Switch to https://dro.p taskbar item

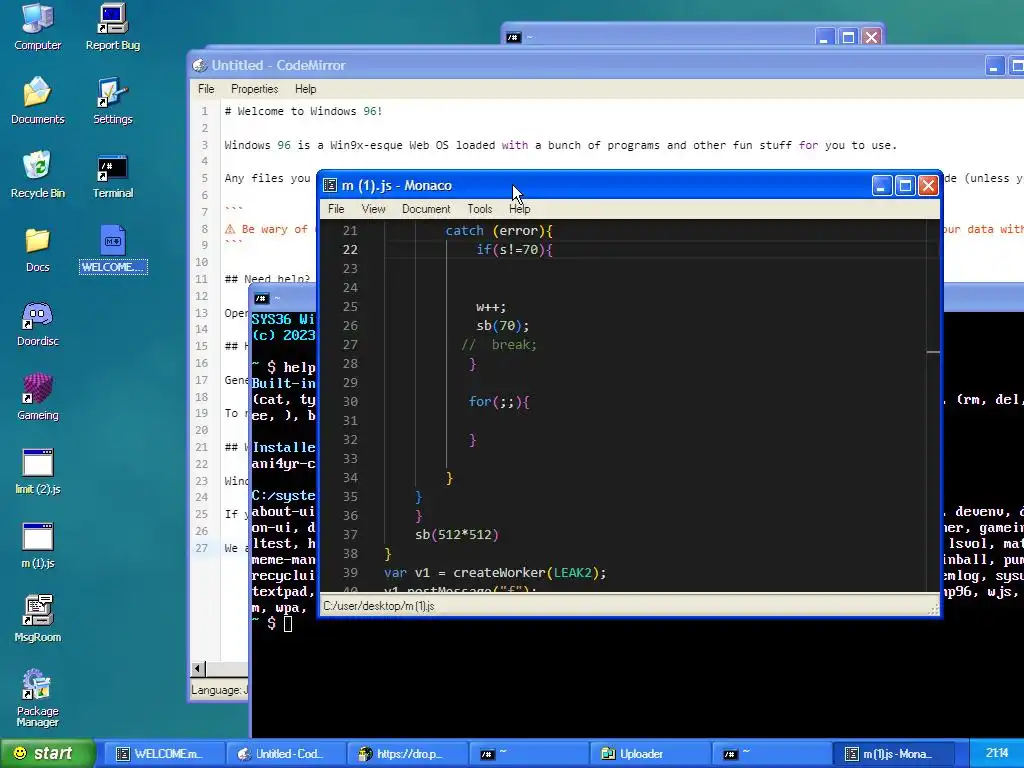coord(409,754)
